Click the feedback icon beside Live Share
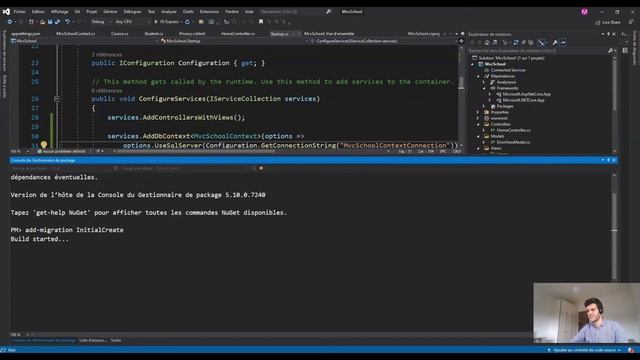Screen dimensions: 640x360 (631, 22)
